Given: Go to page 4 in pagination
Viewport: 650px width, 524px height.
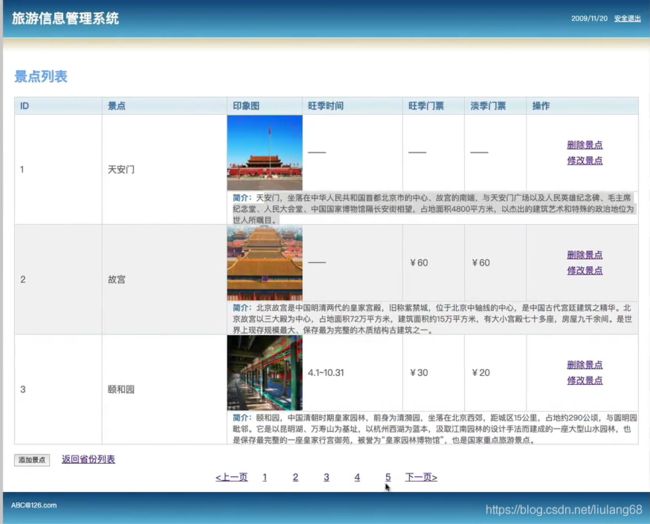Looking at the screenshot, I should tap(357, 477).
